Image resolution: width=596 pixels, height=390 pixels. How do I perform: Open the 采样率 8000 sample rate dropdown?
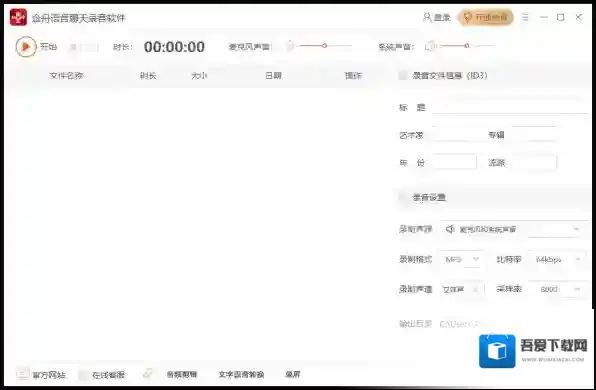tap(558, 289)
